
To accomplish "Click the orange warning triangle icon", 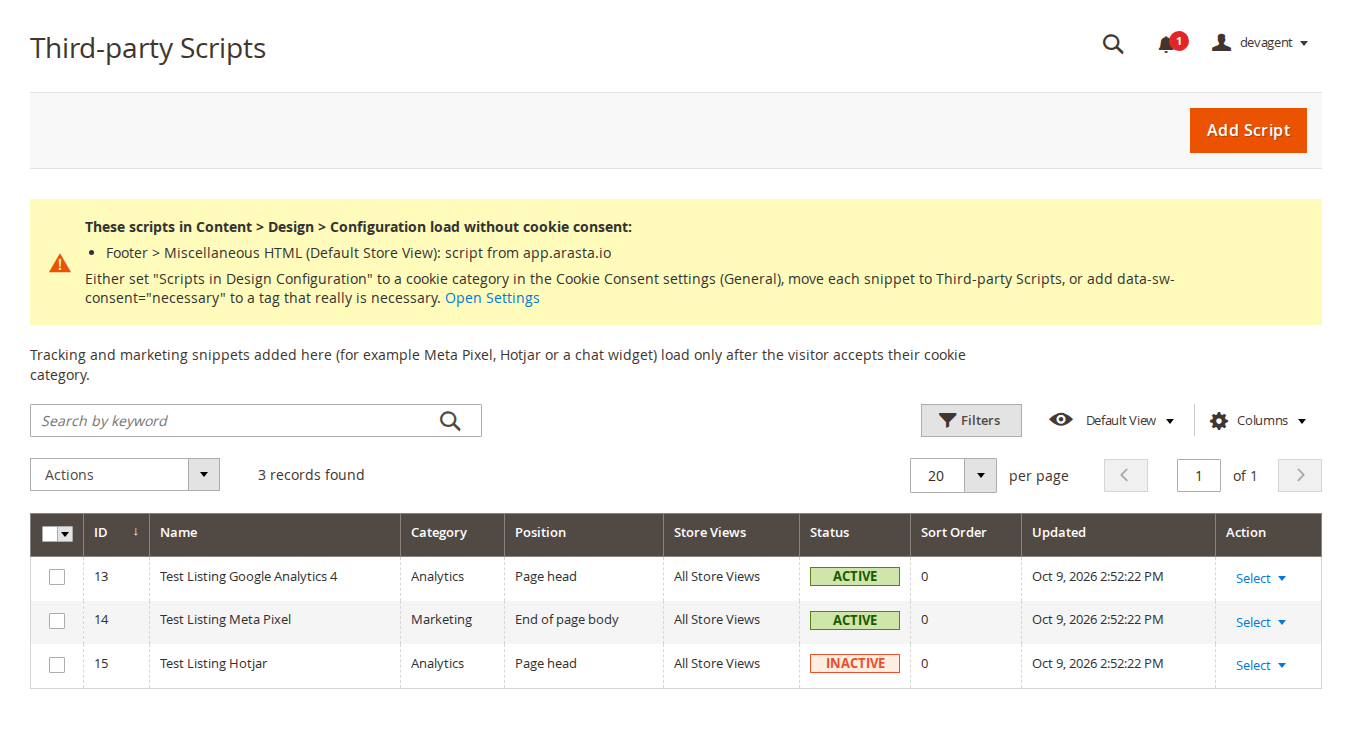I will point(60,263).
